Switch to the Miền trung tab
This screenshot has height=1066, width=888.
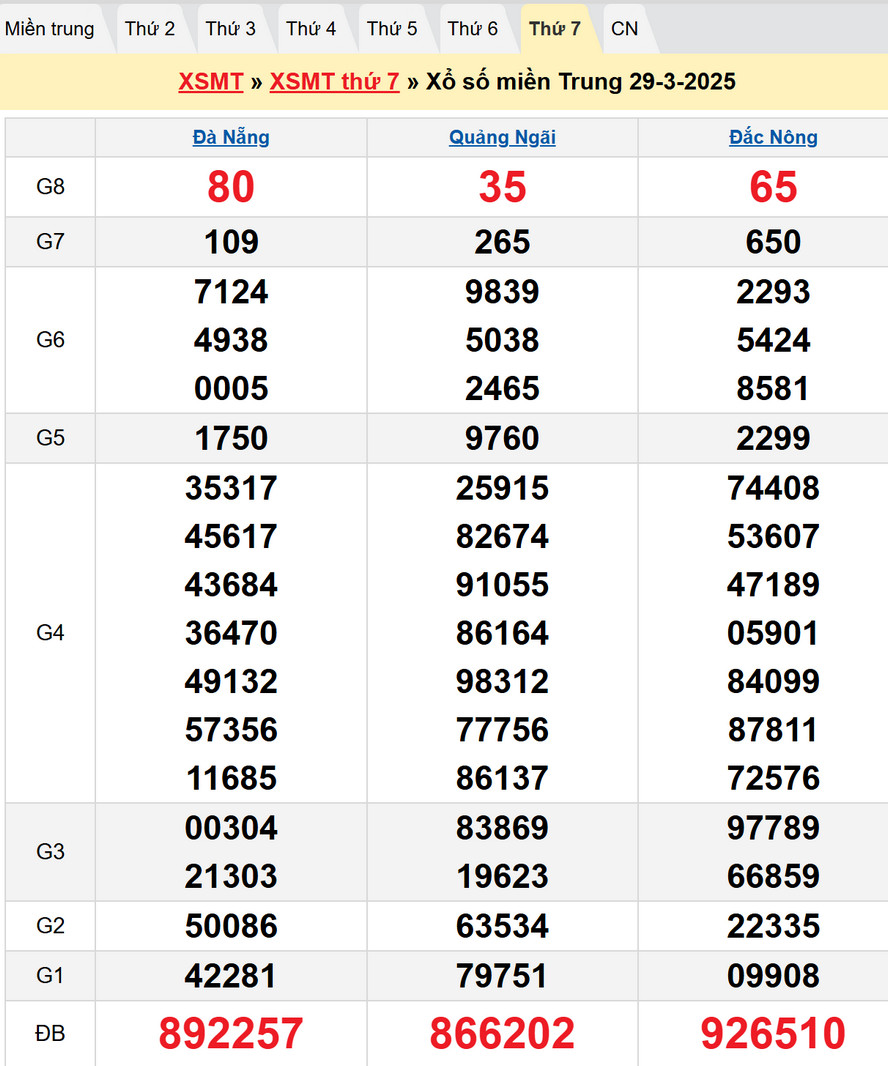pos(50,29)
